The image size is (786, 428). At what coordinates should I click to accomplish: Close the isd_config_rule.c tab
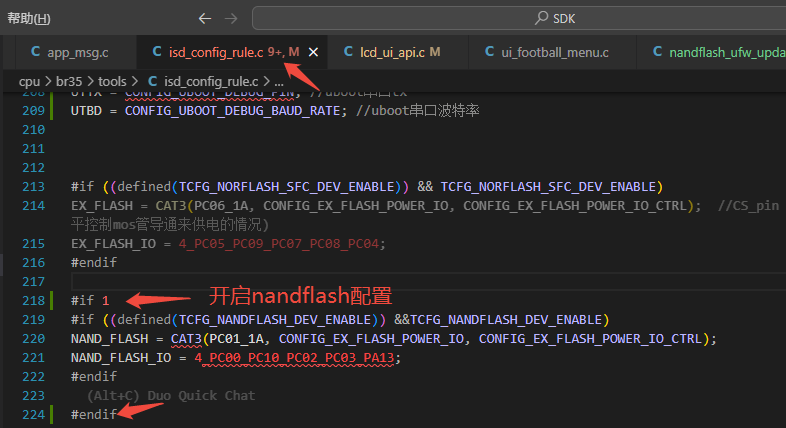pyautogui.click(x=313, y=52)
